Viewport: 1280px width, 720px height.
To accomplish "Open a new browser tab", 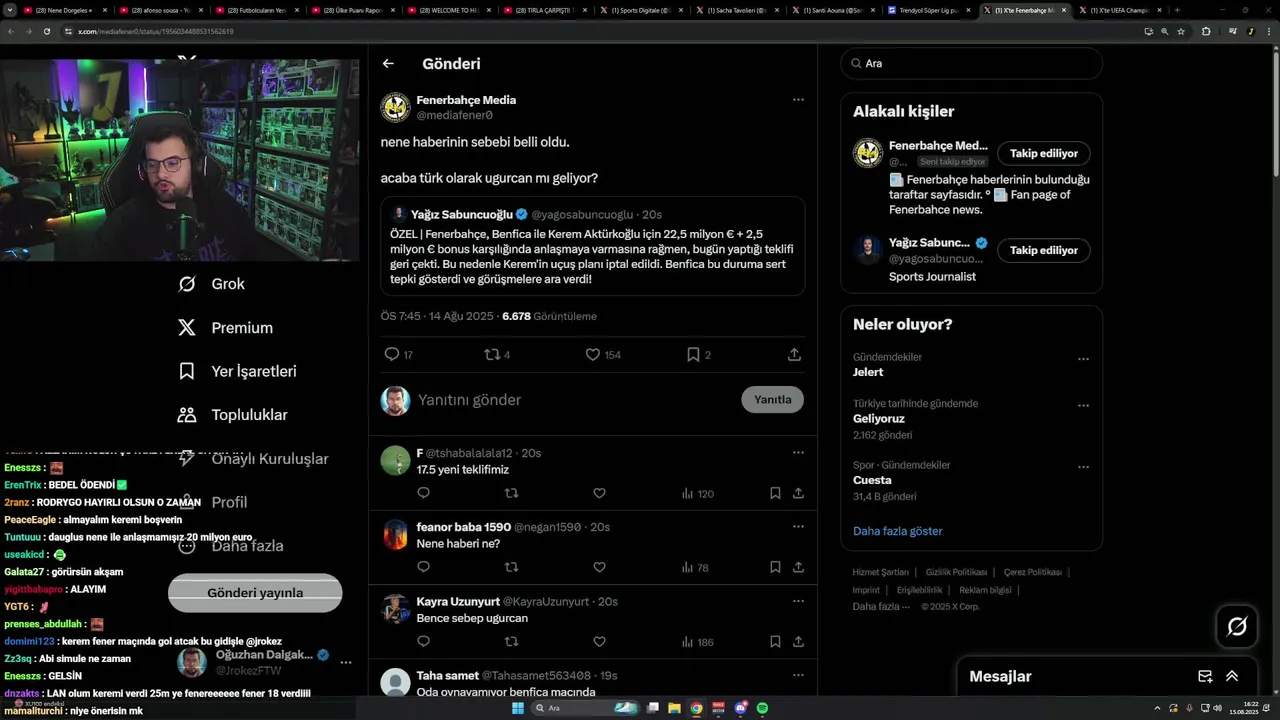I will pos(1177,10).
